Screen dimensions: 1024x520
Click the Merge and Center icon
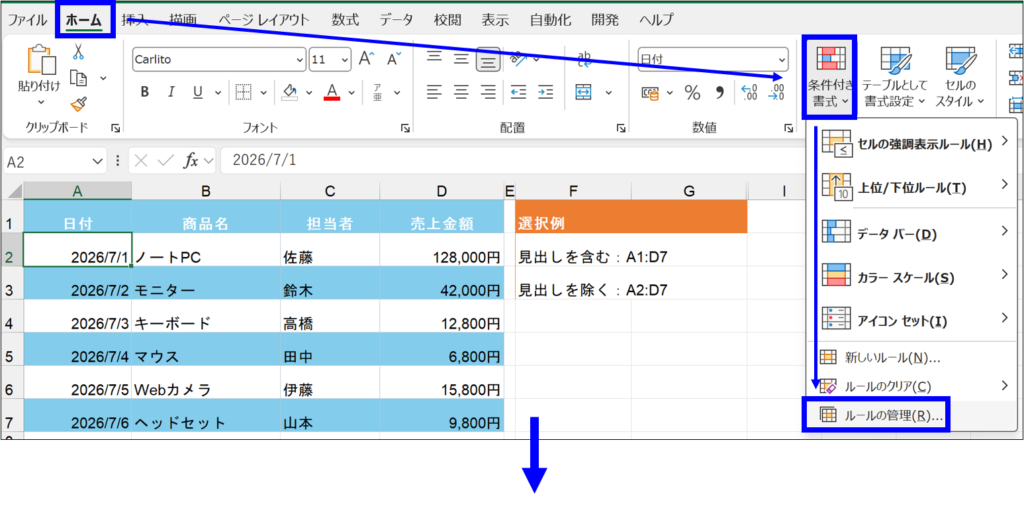[x=584, y=92]
